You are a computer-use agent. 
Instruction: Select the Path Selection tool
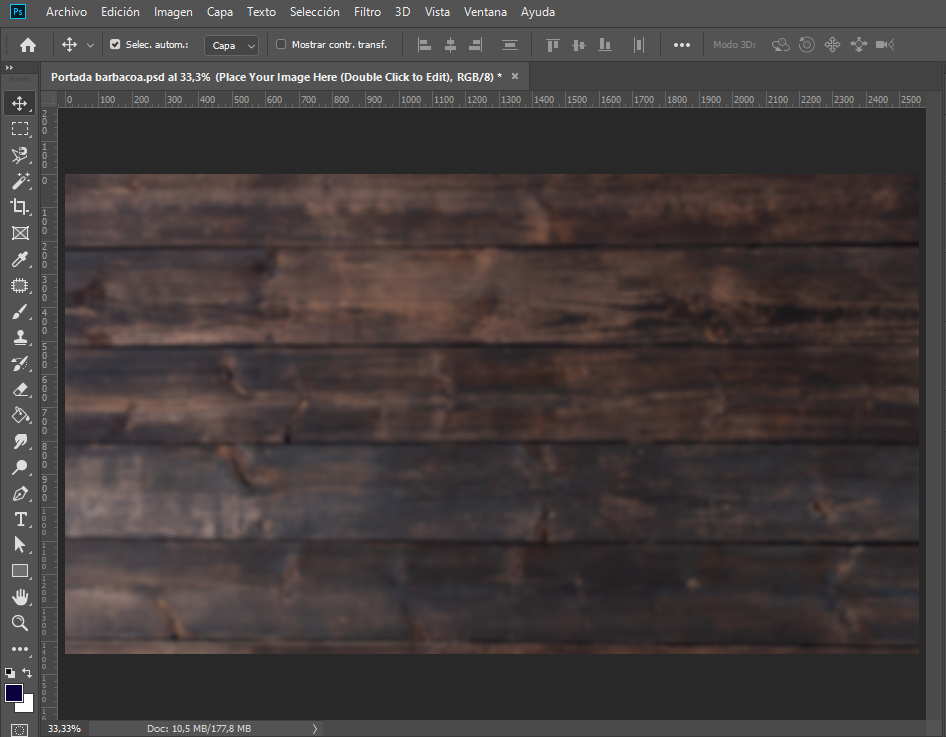pos(19,545)
